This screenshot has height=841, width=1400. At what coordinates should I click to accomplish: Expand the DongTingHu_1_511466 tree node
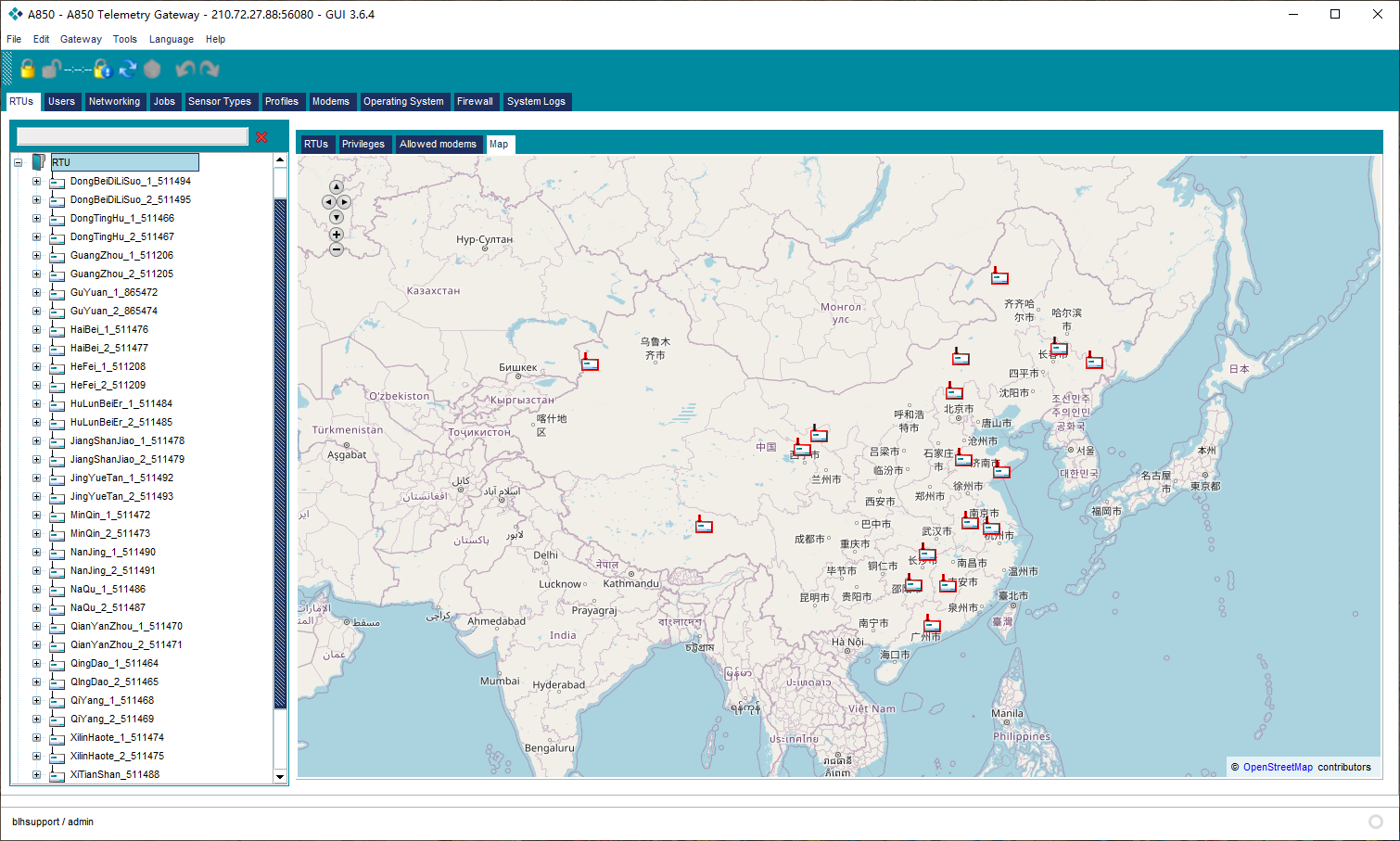tap(36, 219)
